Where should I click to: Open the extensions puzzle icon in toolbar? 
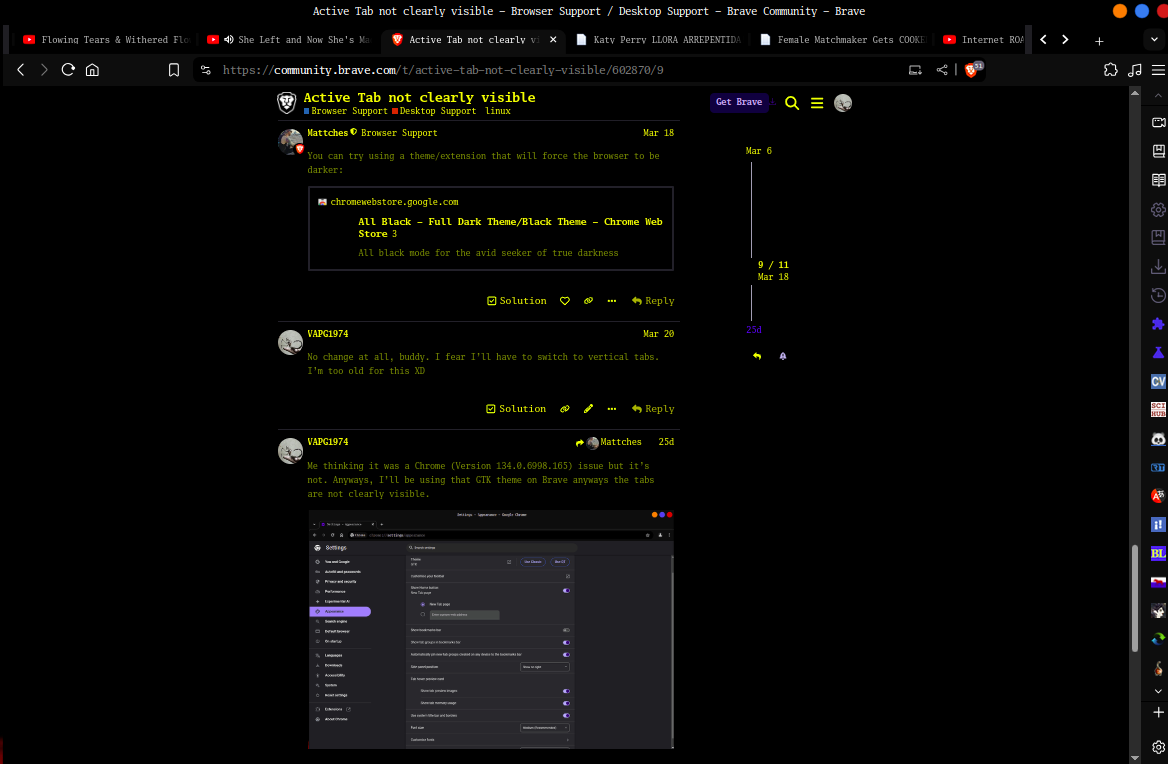coord(1111,70)
